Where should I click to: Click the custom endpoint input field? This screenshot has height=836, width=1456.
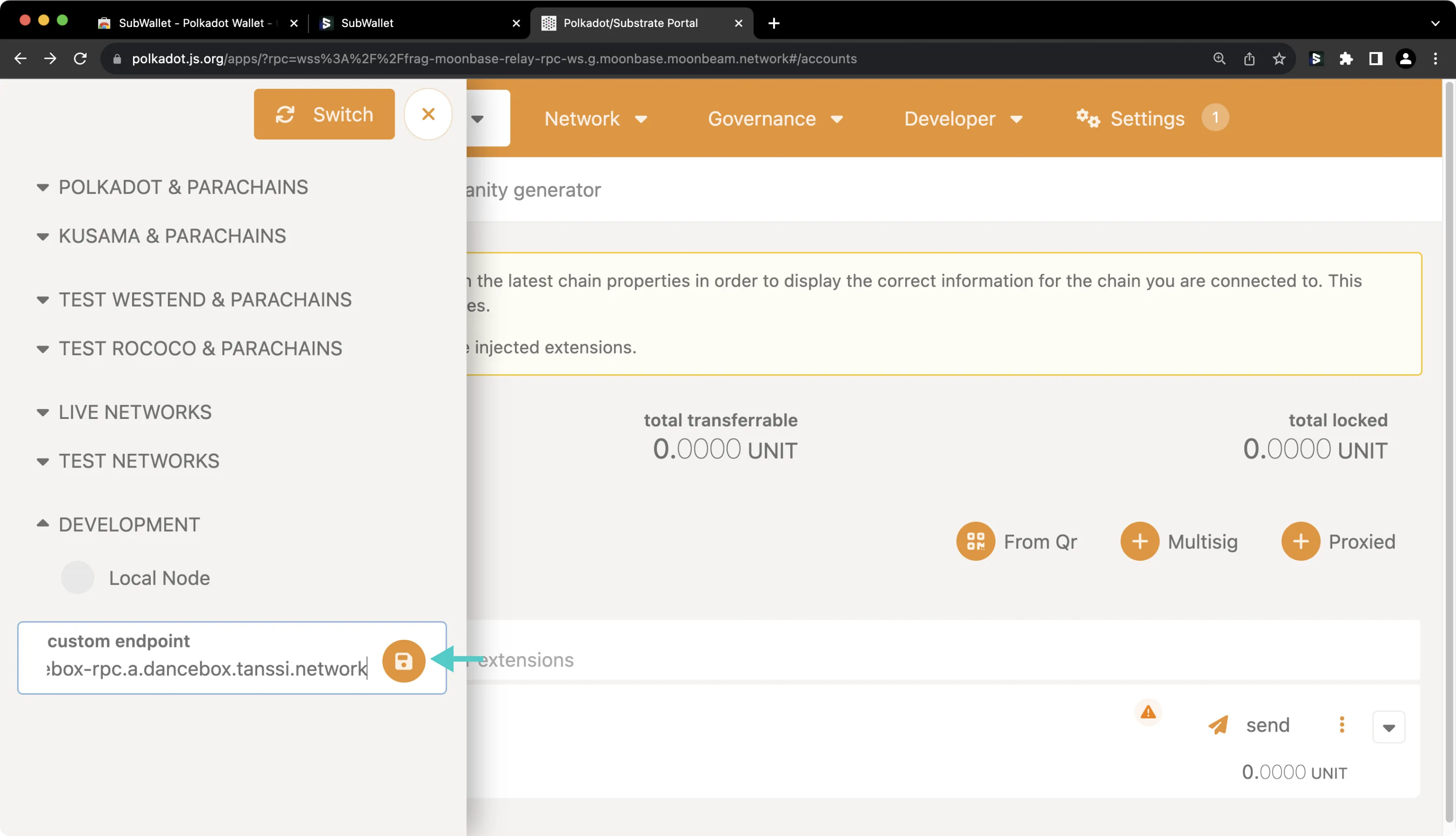coord(207,669)
